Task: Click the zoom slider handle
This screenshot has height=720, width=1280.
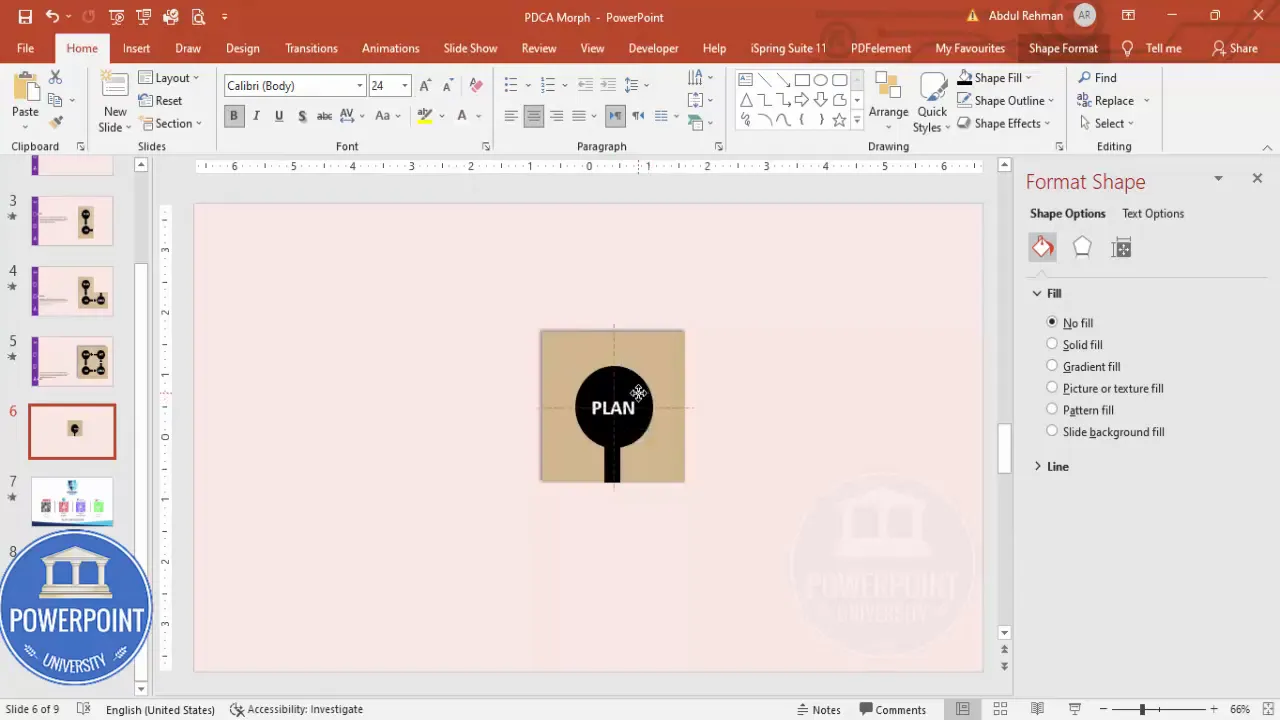Action: tap(1142, 709)
